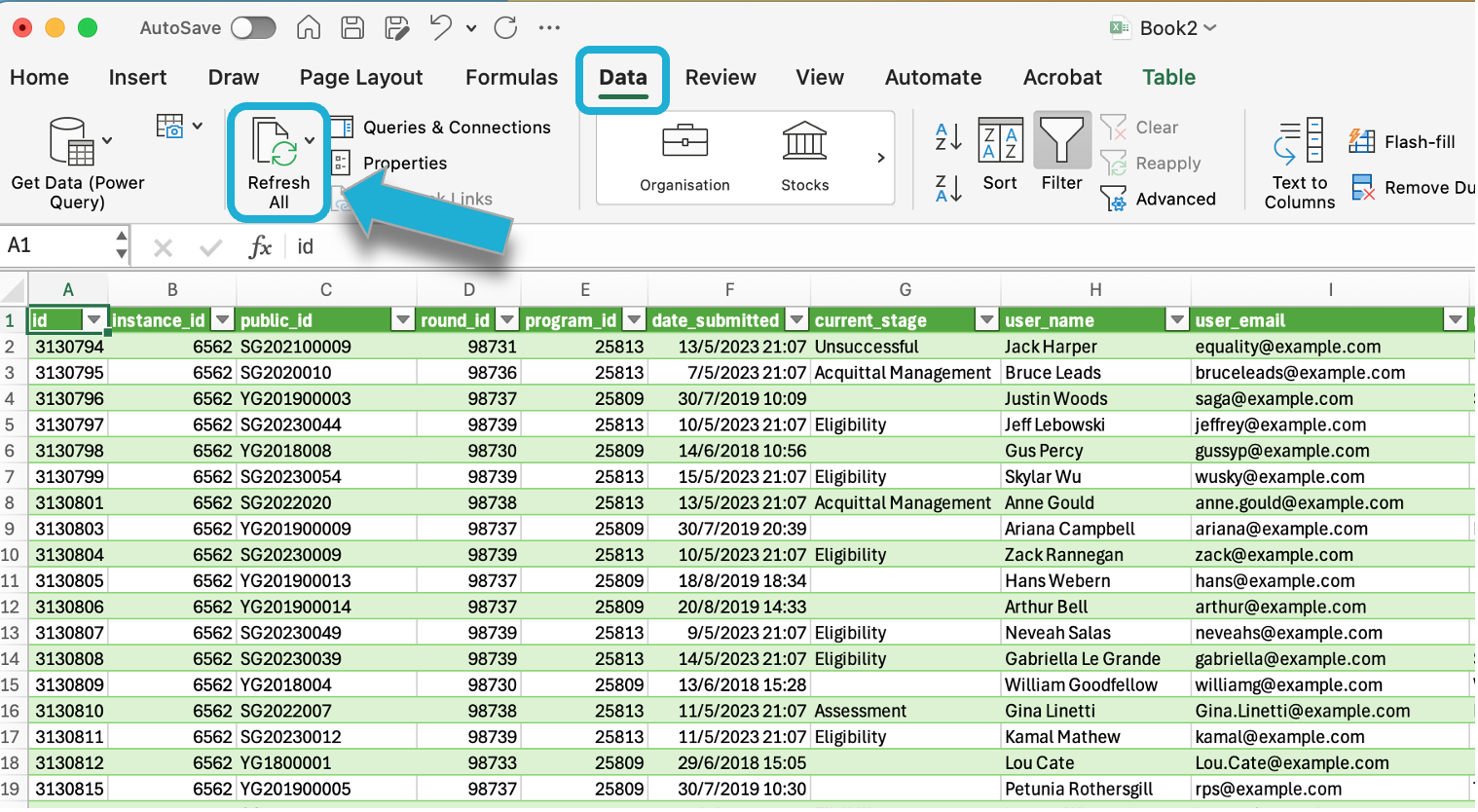Image resolution: width=1478 pixels, height=812 pixels.
Task: Open the id column filter dropdown
Action: coord(94,320)
